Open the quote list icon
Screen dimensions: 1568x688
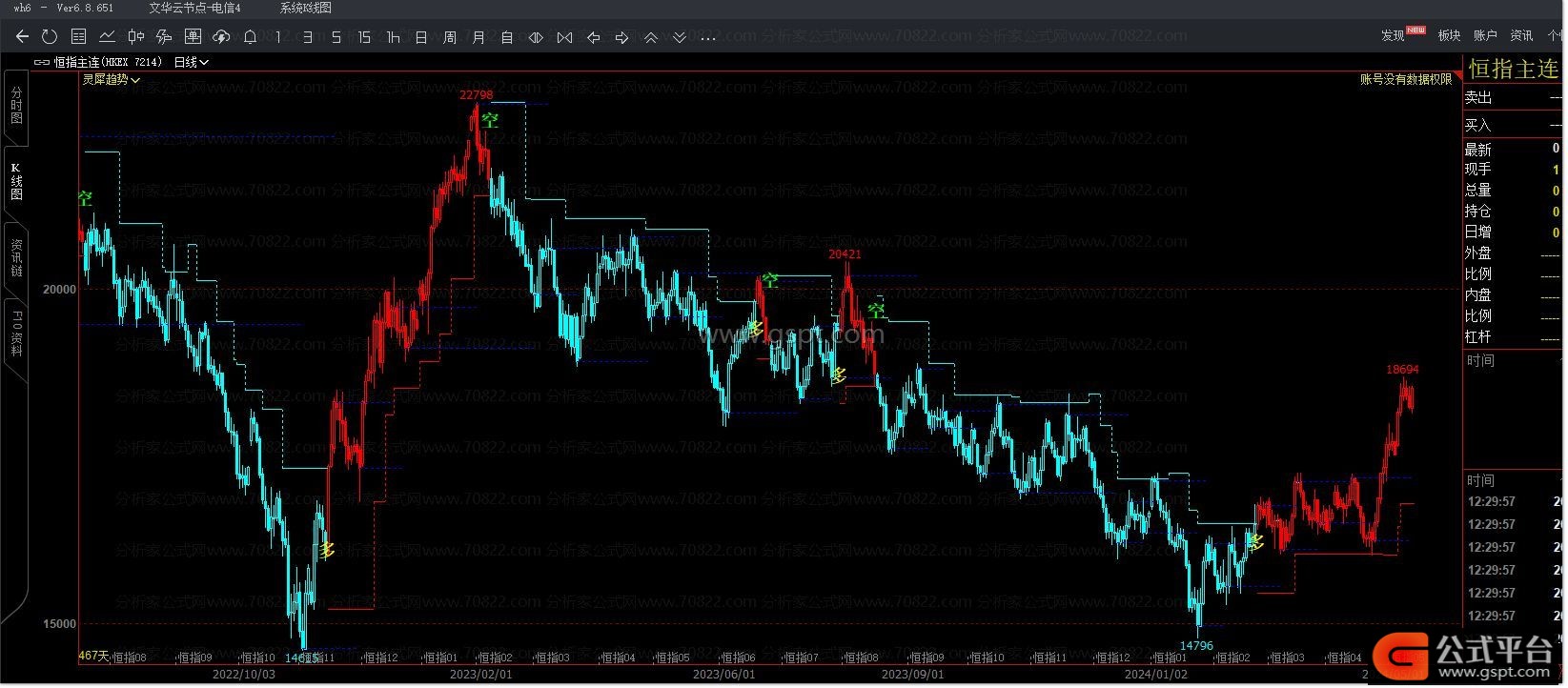[x=78, y=37]
